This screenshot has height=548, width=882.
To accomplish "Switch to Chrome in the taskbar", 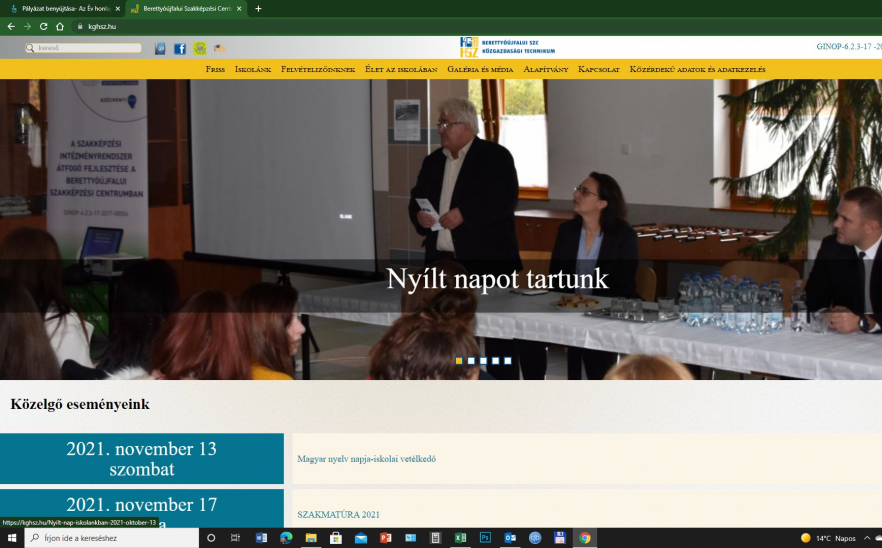I will 584,538.
